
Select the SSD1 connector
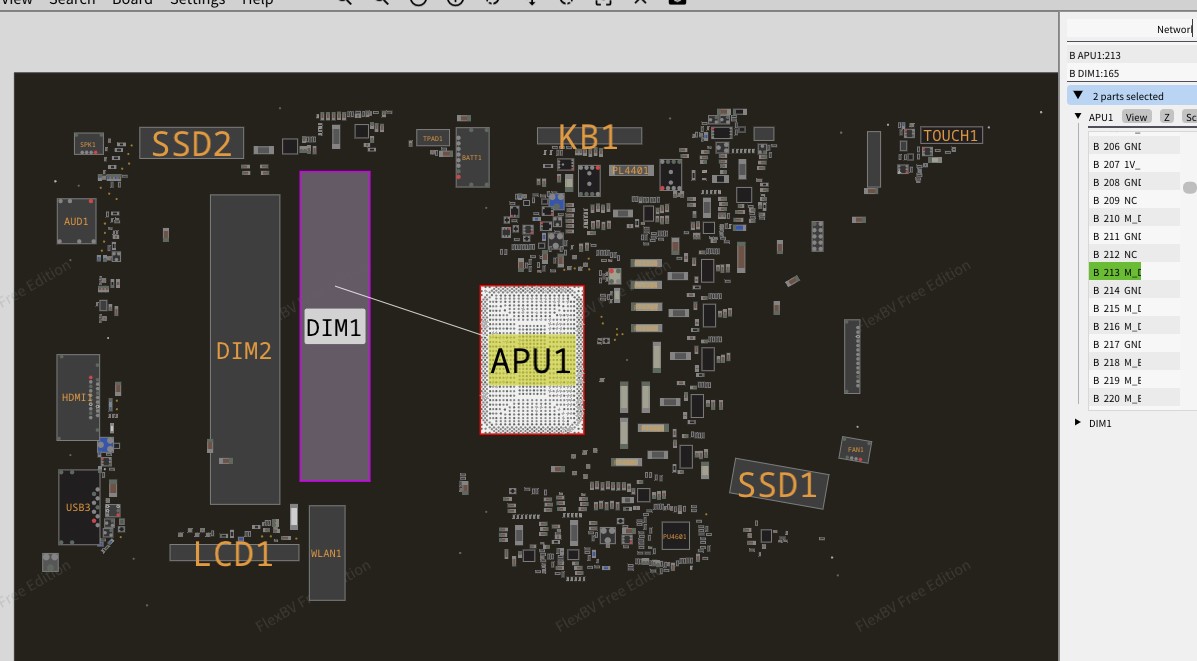(x=779, y=484)
